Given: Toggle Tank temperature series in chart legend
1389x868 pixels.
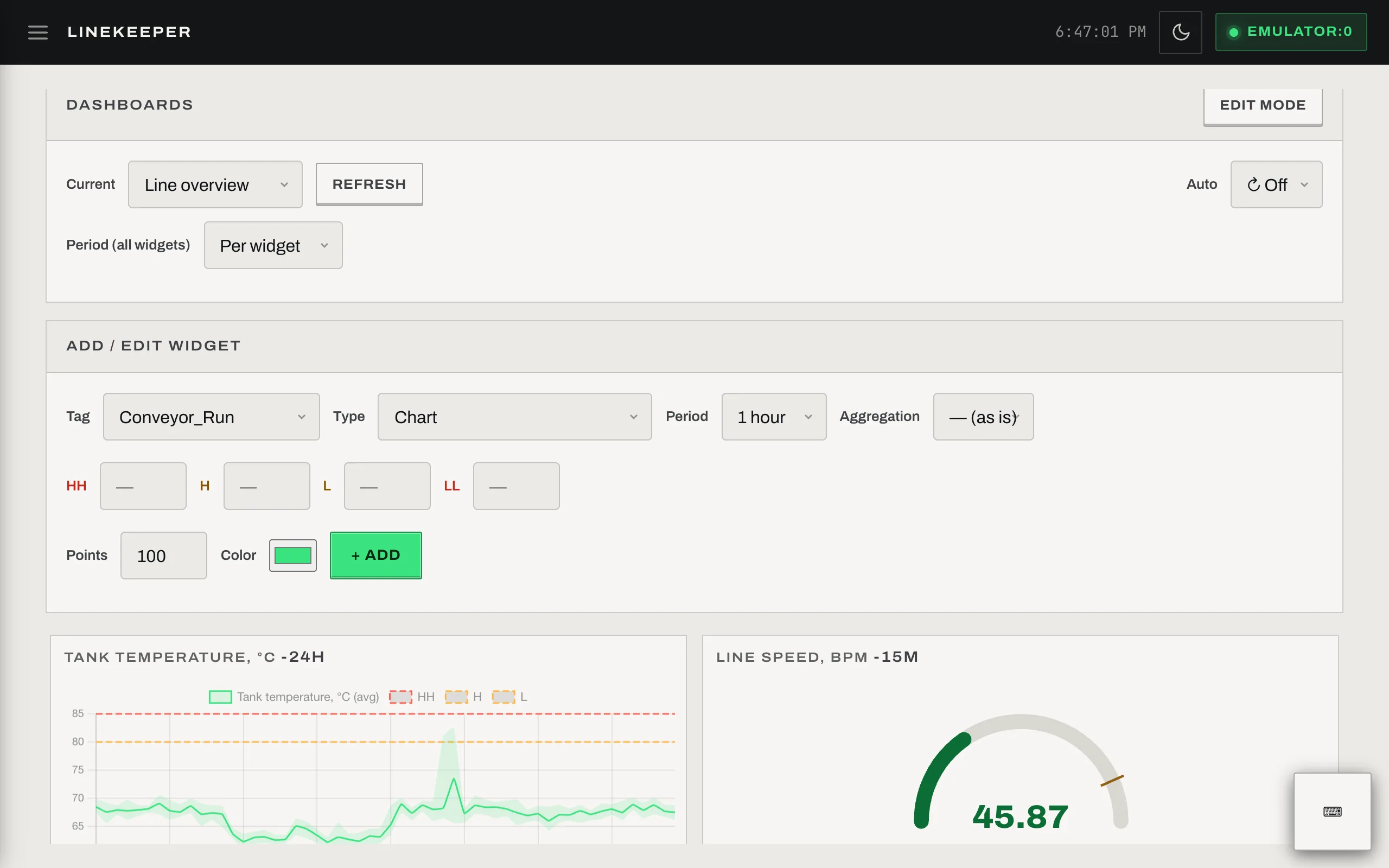Looking at the screenshot, I should coord(294,697).
